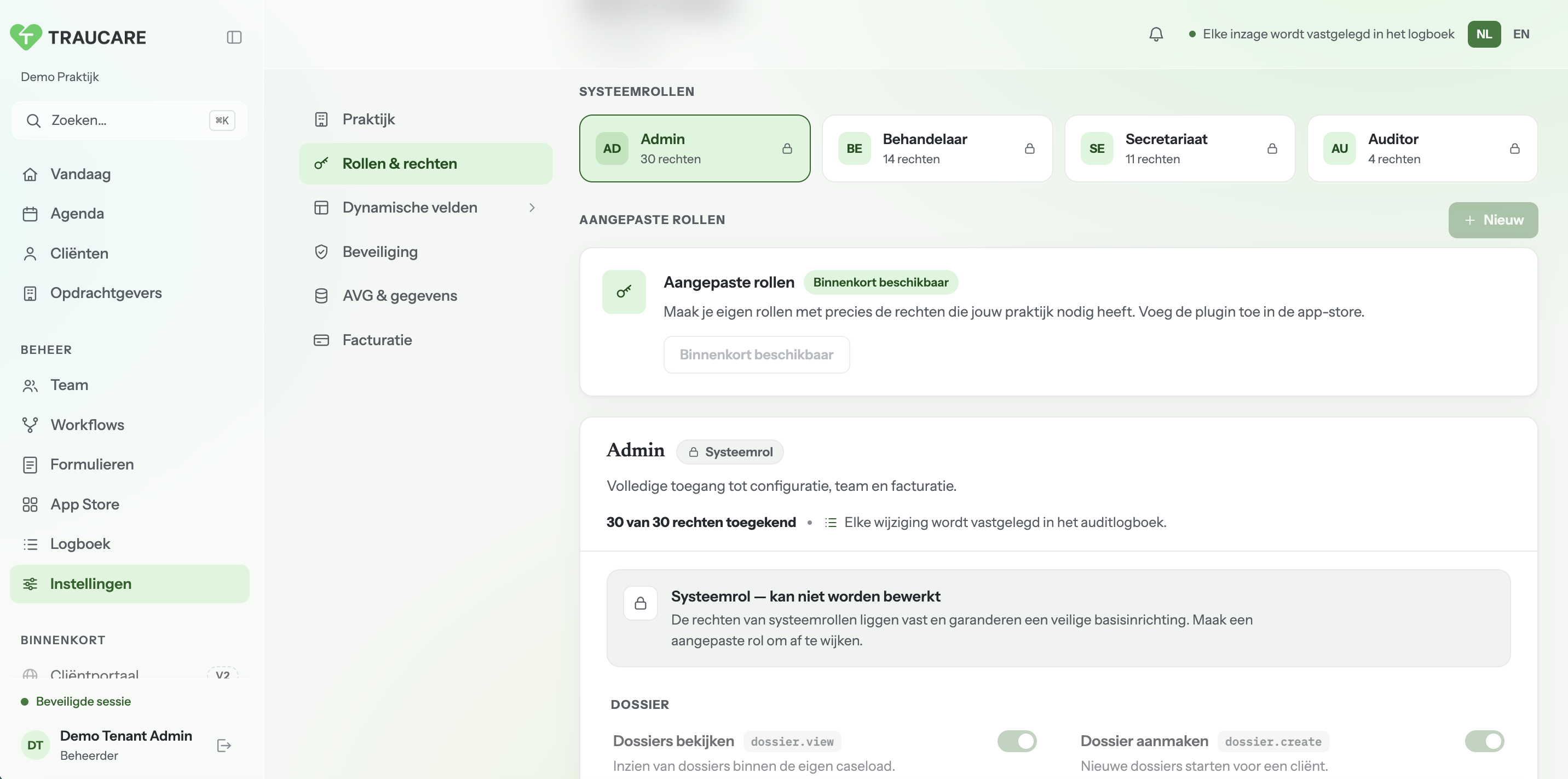The width and height of the screenshot is (1568, 779).
Task: Select Rollen & rechten settings section
Action: pos(425,163)
